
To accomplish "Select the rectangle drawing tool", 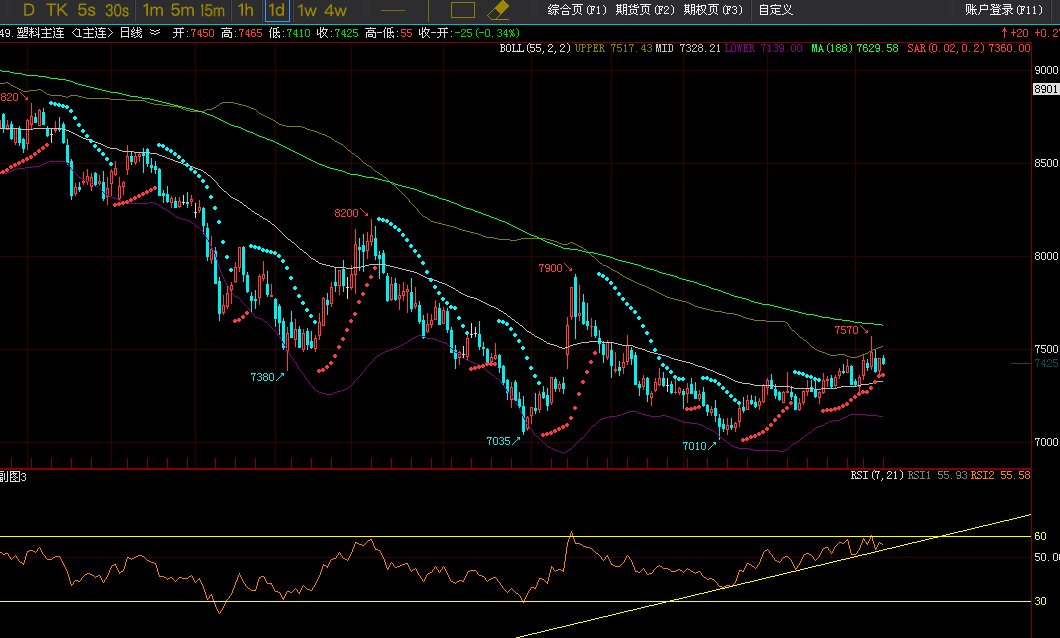I will tap(463, 10).
